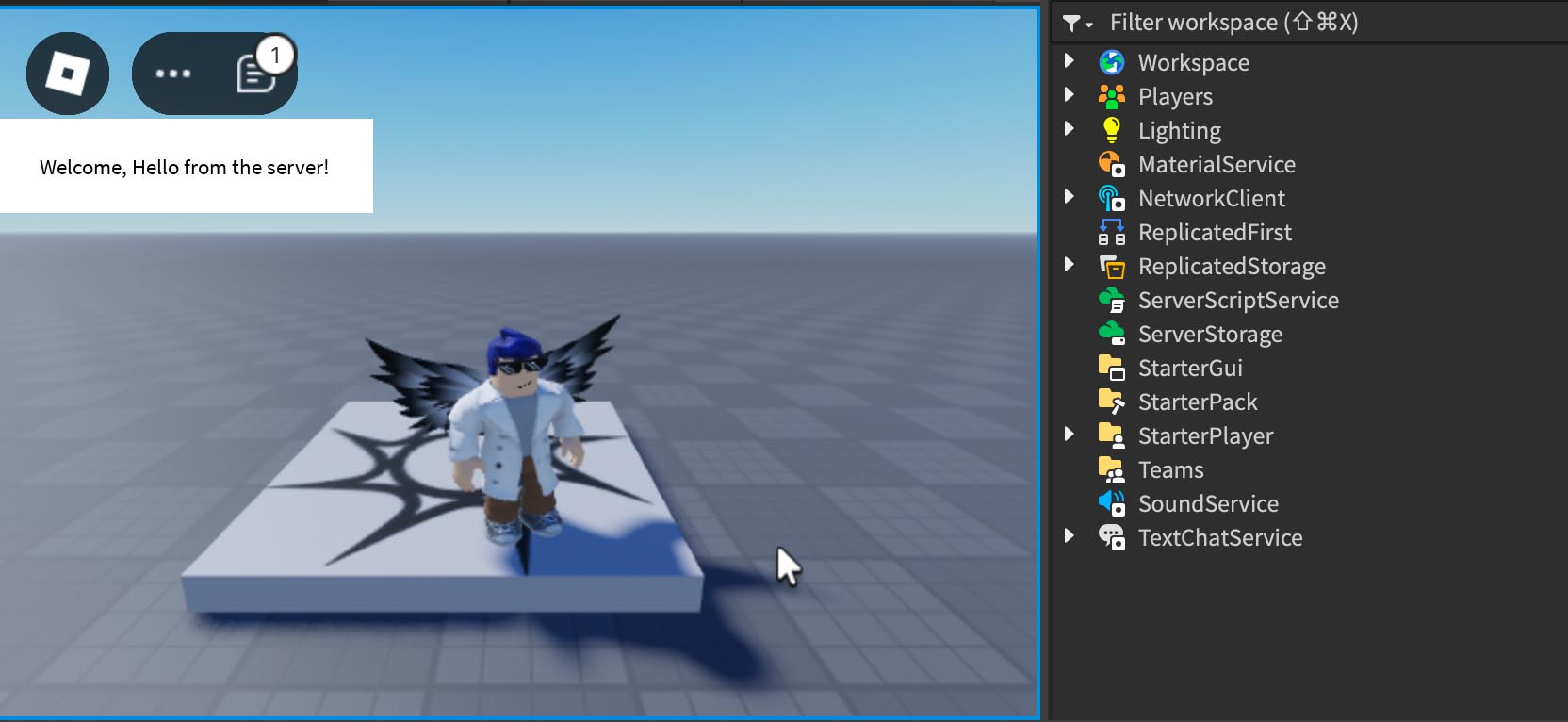Expand the ReplicatedStorage node
Screen dimensions: 1568x722
coord(1070,265)
